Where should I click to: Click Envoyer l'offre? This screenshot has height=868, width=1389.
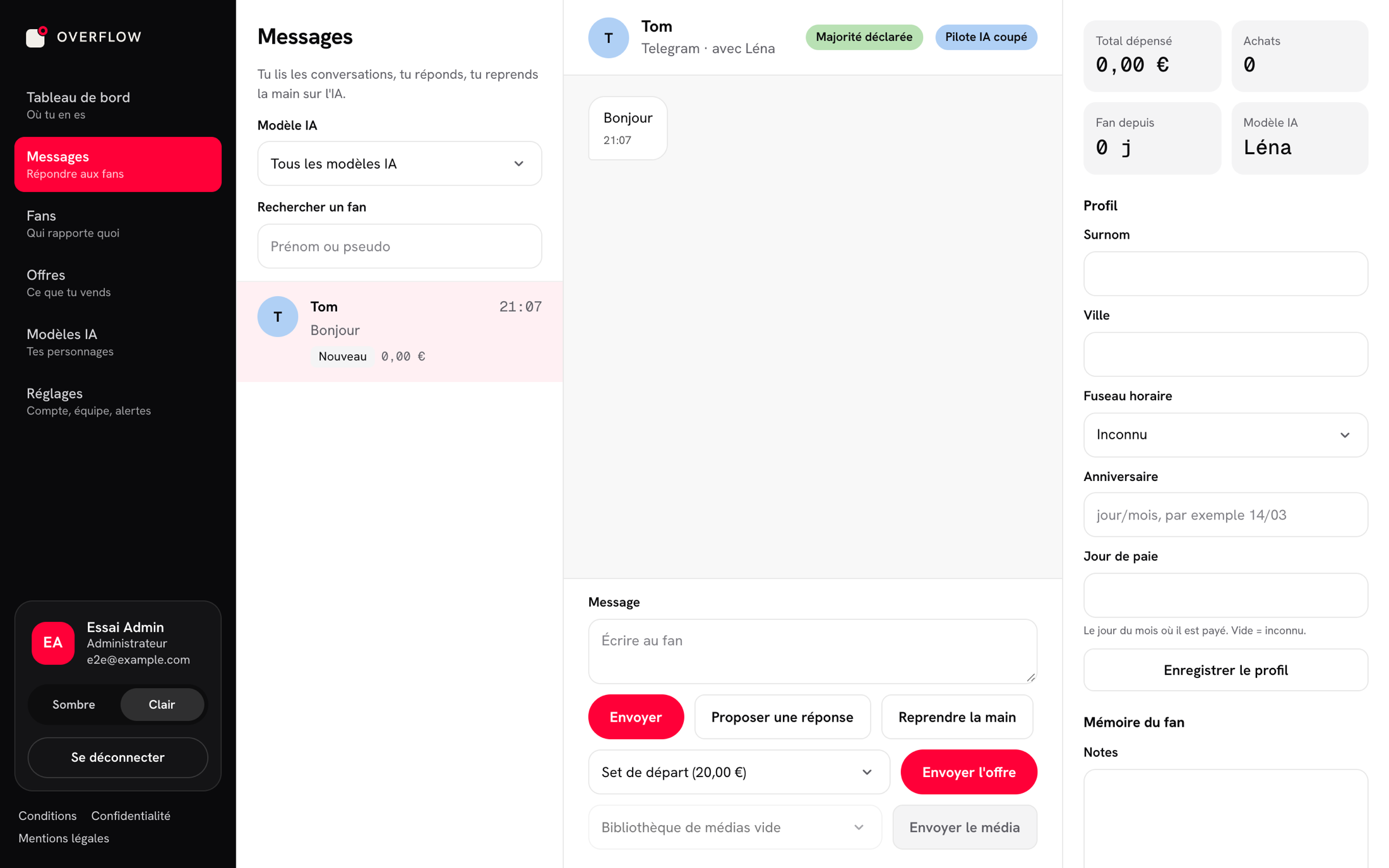968,771
